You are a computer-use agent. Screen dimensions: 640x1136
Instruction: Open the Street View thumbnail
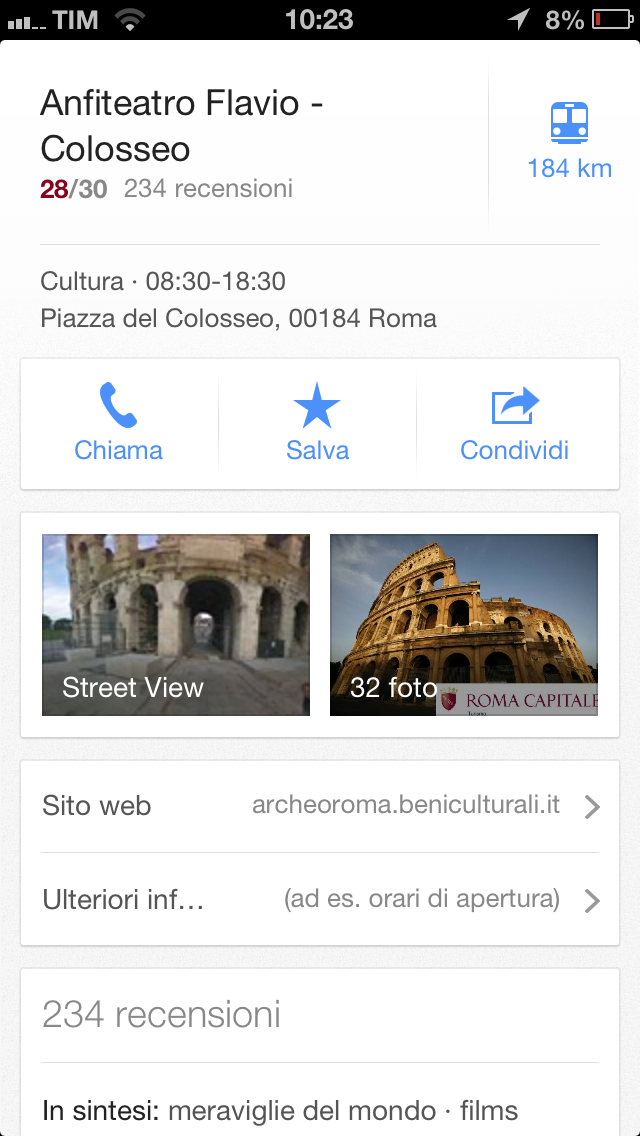[x=176, y=625]
